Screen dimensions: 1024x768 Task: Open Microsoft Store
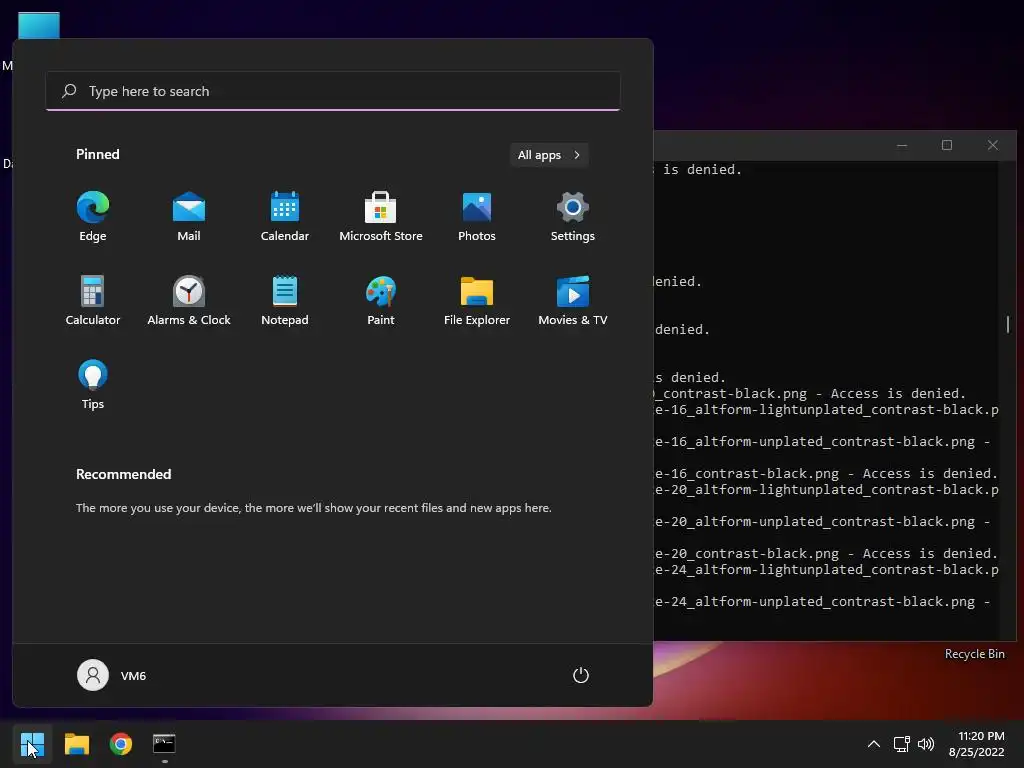click(x=381, y=216)
